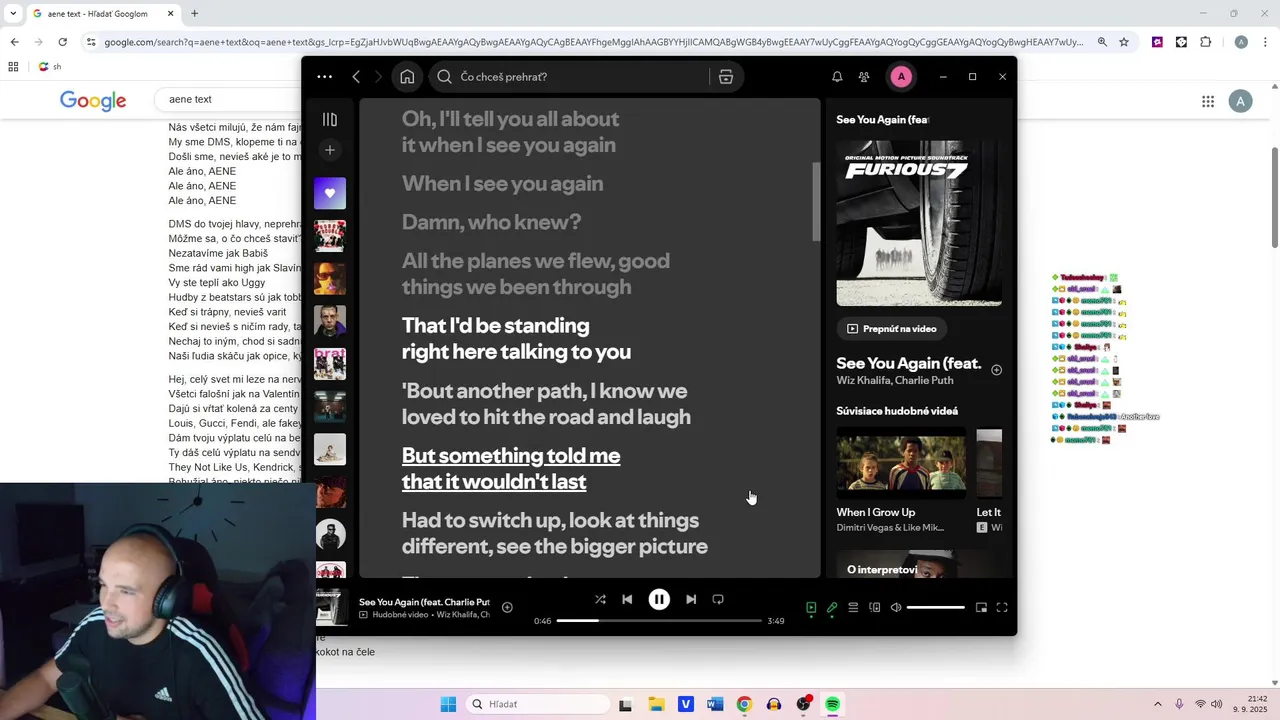Open friend activity icon in Spotify
The height and width of the screenshot is (720, 1280).
(864, 77)
